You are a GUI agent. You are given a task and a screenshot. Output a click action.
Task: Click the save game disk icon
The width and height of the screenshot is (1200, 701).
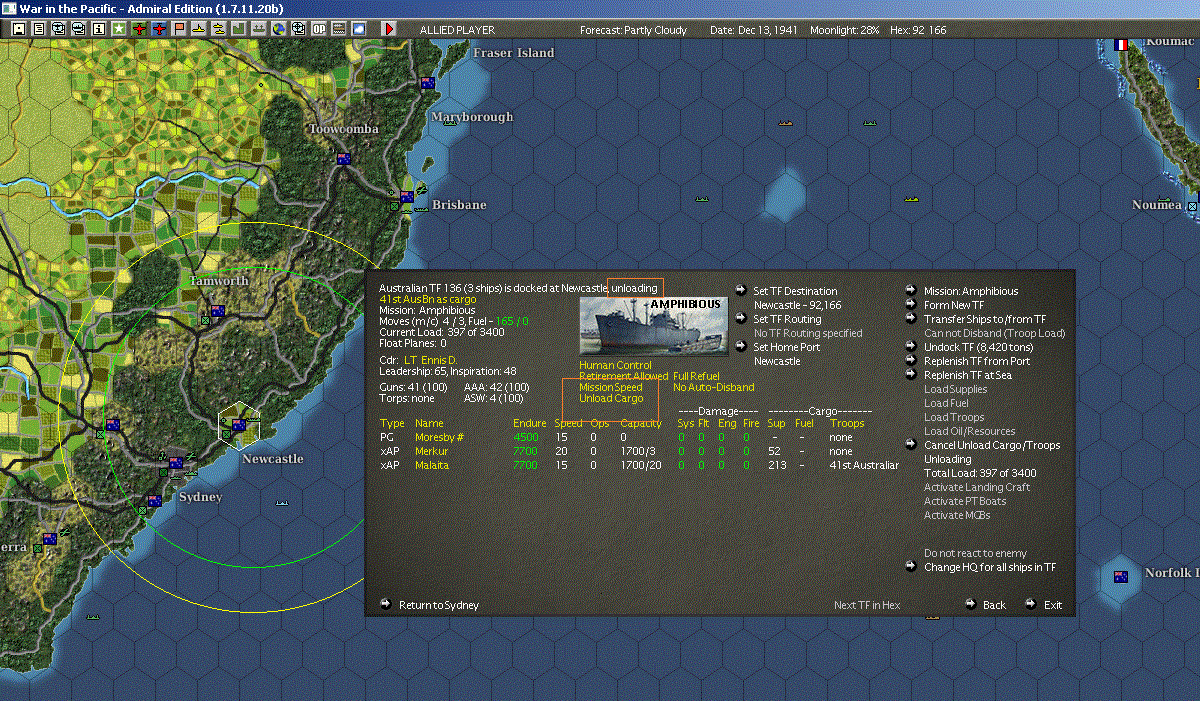tap(18, 30)
